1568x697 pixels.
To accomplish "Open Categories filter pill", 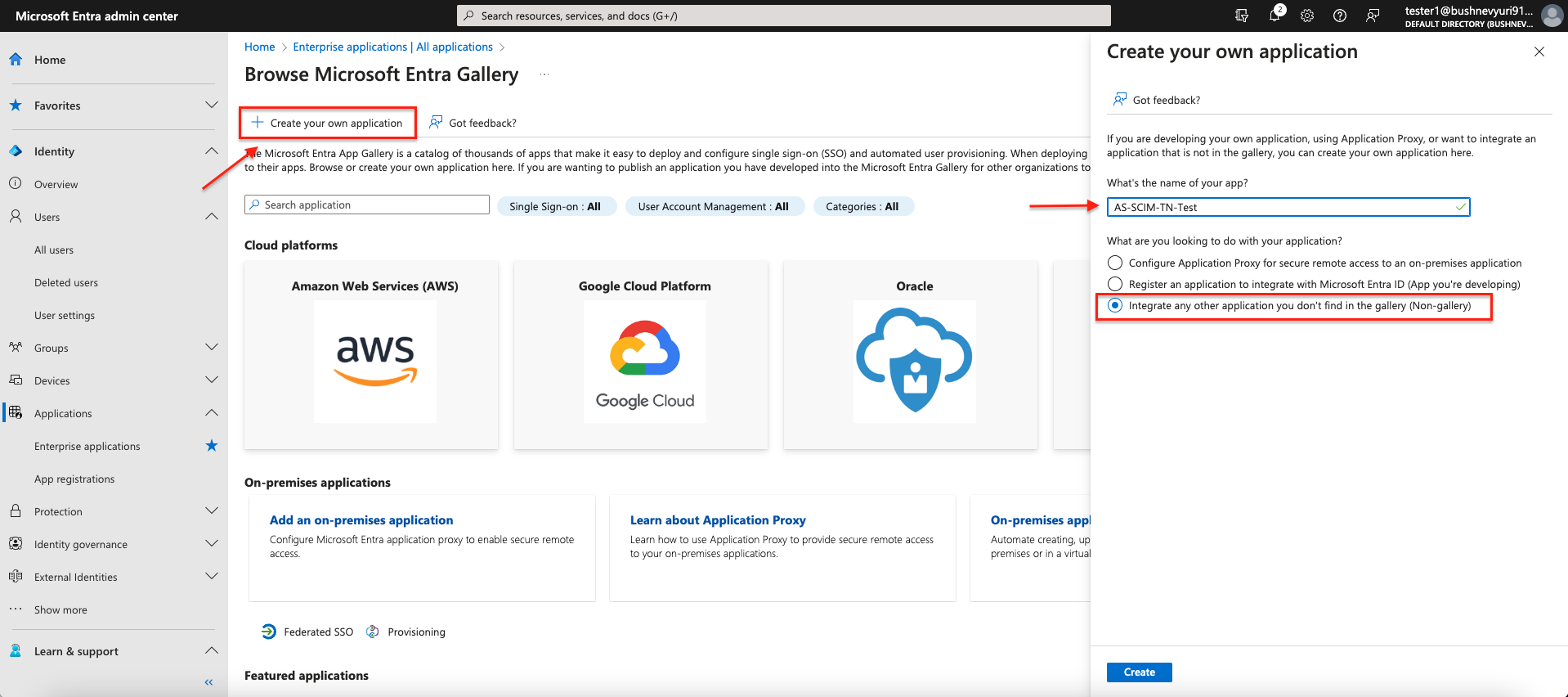I will tap(863, 206).
